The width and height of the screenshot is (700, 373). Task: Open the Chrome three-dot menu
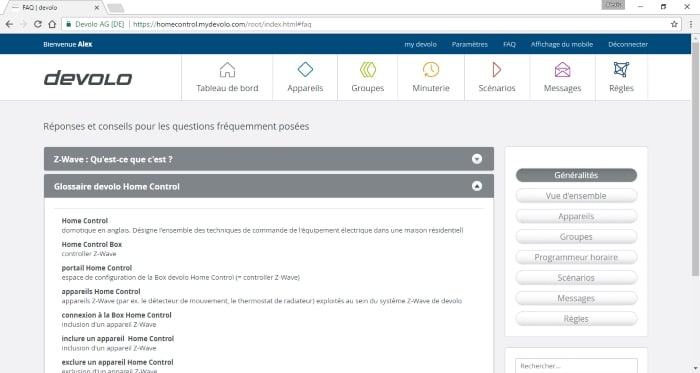click(x=691, y=24)
